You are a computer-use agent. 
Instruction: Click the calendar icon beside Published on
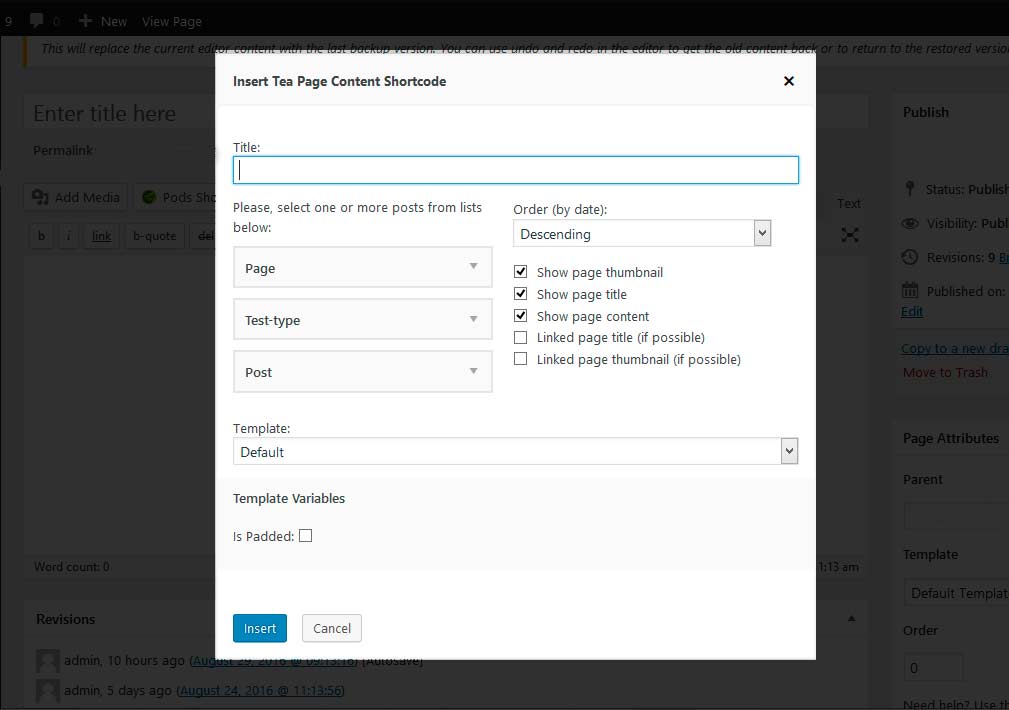(x=909, y=291)
